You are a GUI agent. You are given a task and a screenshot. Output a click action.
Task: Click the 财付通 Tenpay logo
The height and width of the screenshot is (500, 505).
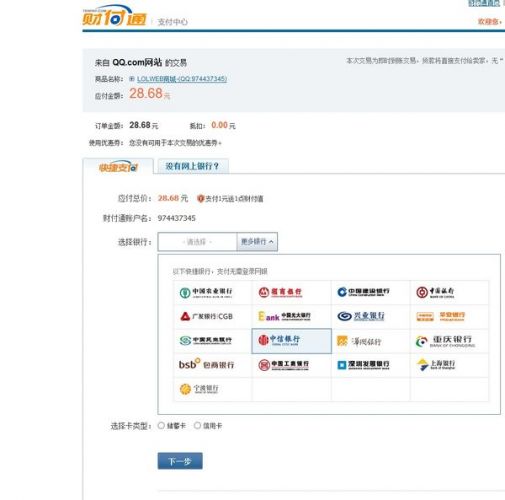[114, 16]
